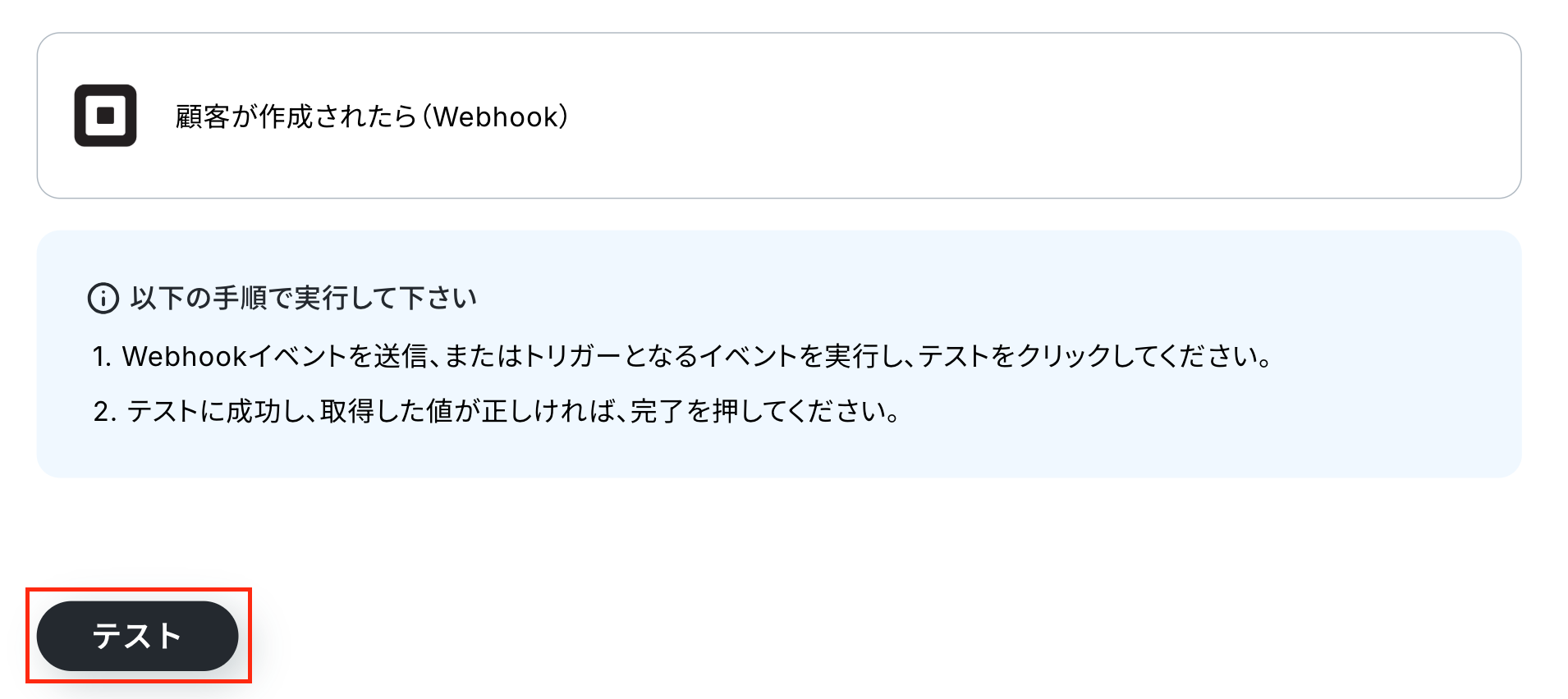
Task: Click the Square app logo icon
Action: [105, 116]
